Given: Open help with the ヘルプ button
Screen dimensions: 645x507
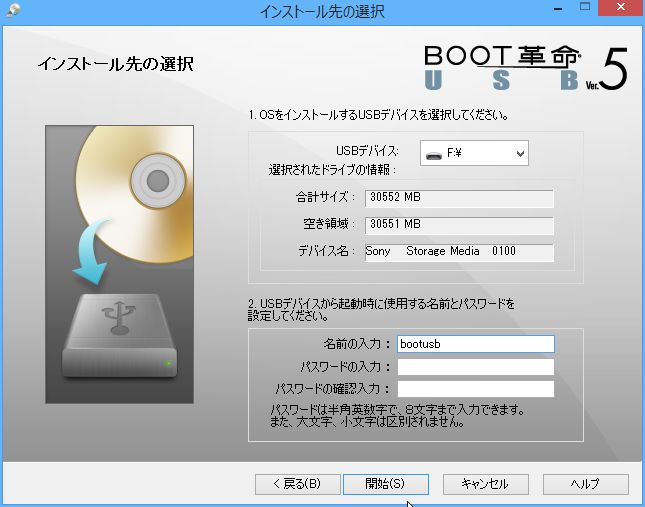Looking at the screenshot, I should click(586, 484).
